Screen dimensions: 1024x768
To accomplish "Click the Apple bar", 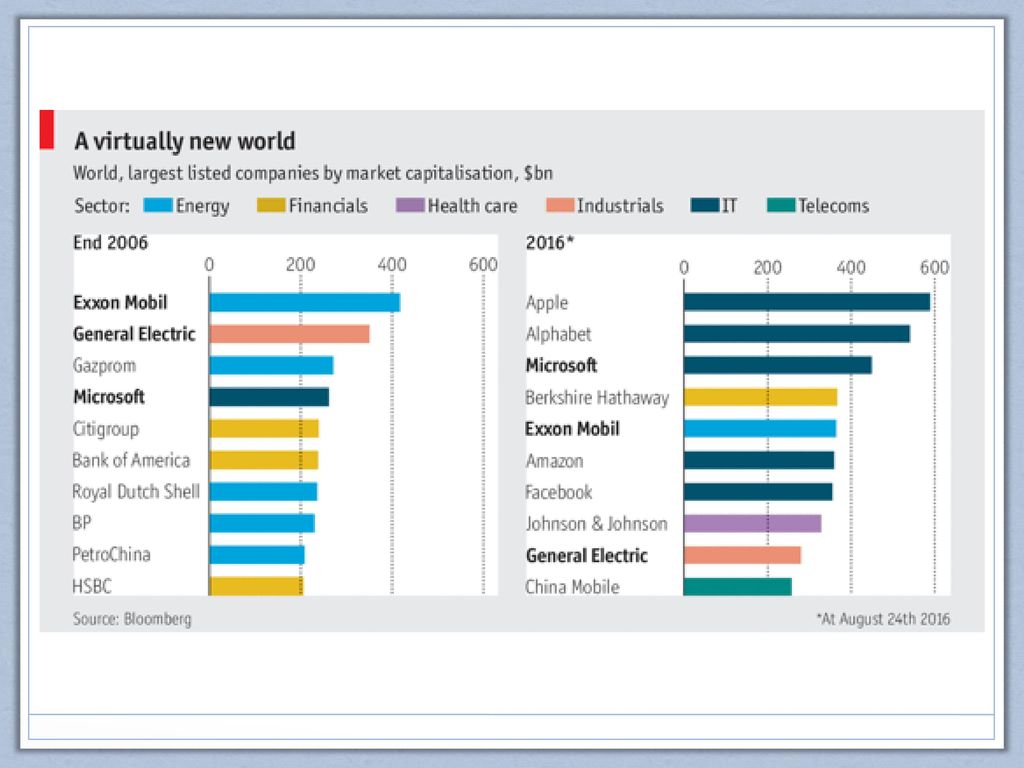I will pos(807,302).
